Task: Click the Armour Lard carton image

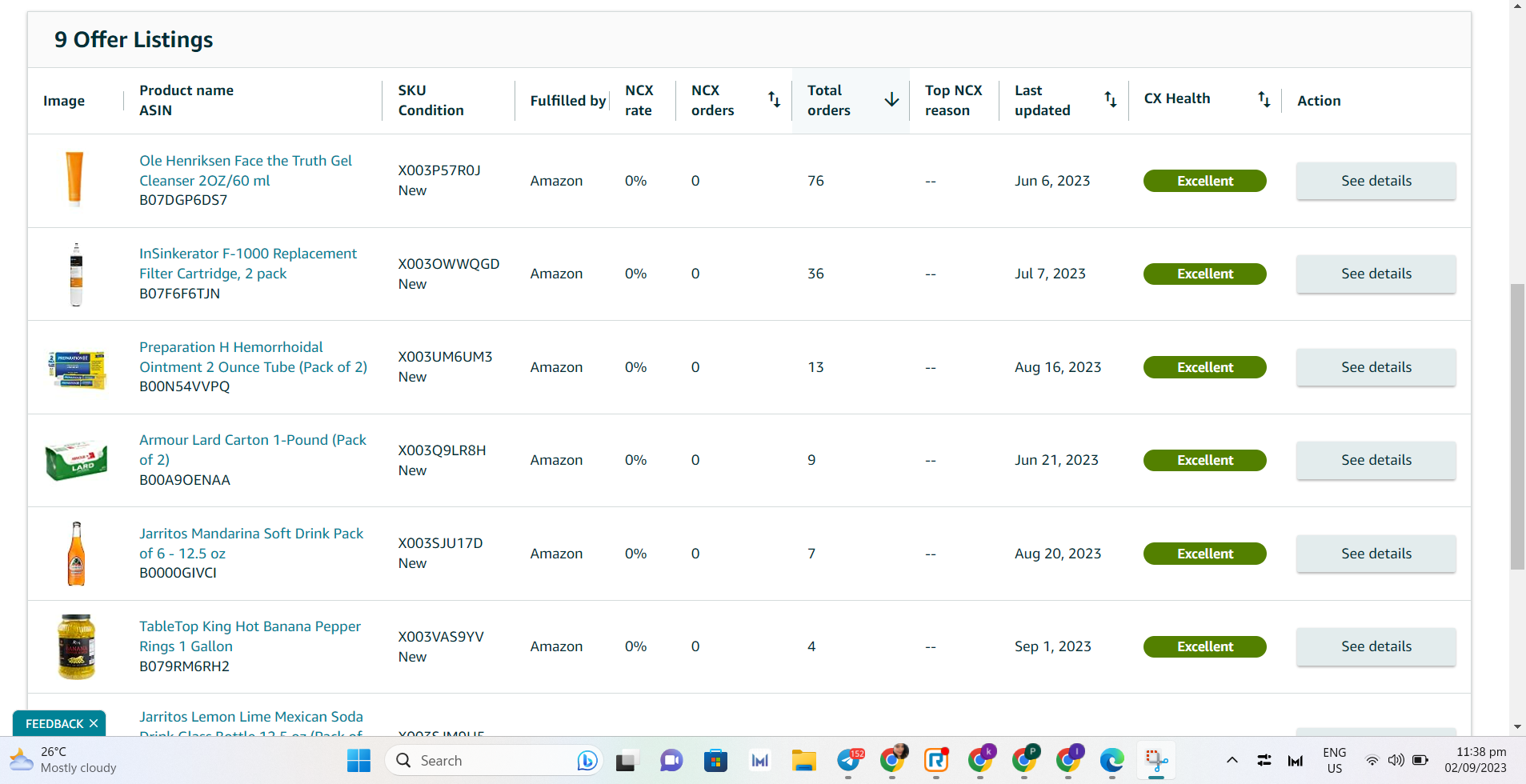Action: tap(76, 460)
